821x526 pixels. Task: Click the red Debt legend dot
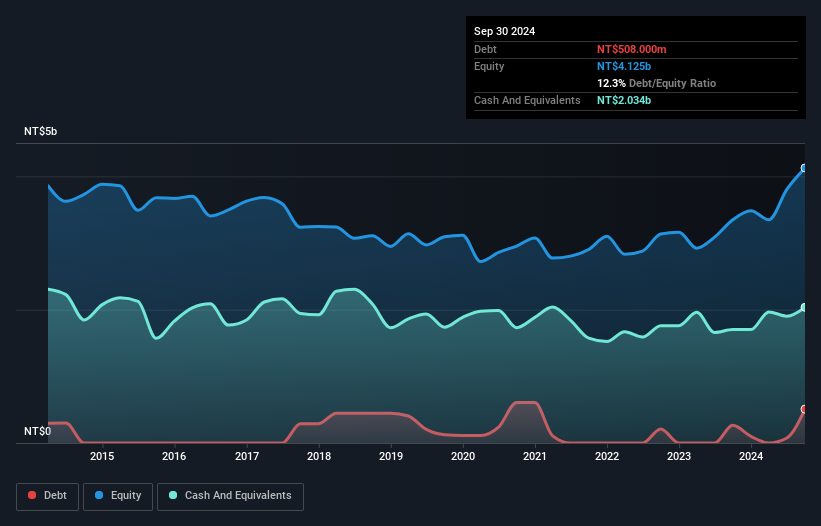[x=32, y=495]
